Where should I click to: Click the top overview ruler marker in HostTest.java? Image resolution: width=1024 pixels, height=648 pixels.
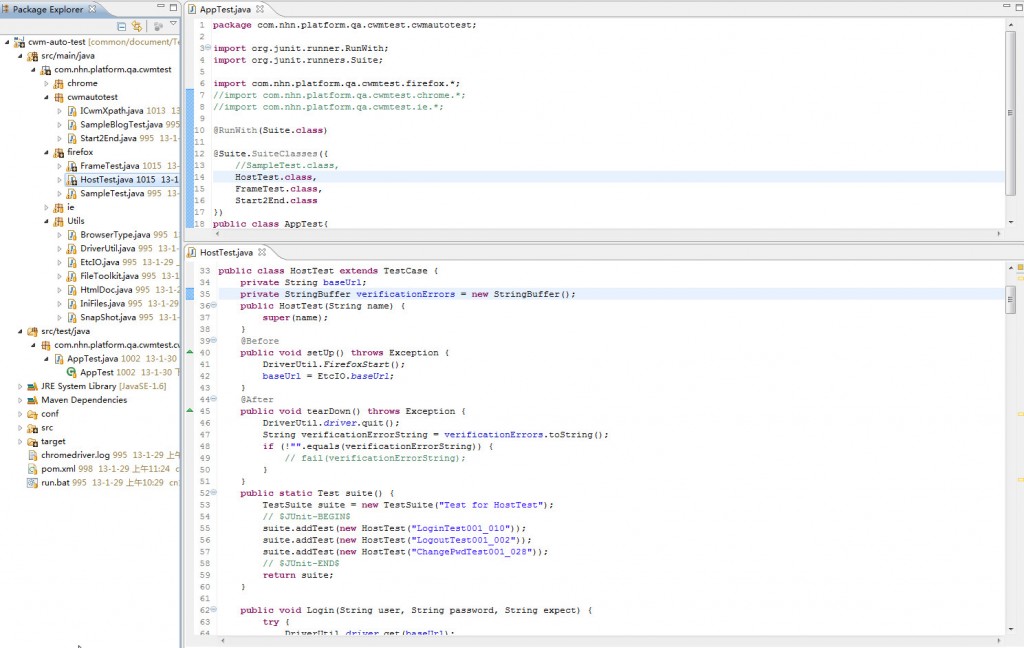[1019, 268]
